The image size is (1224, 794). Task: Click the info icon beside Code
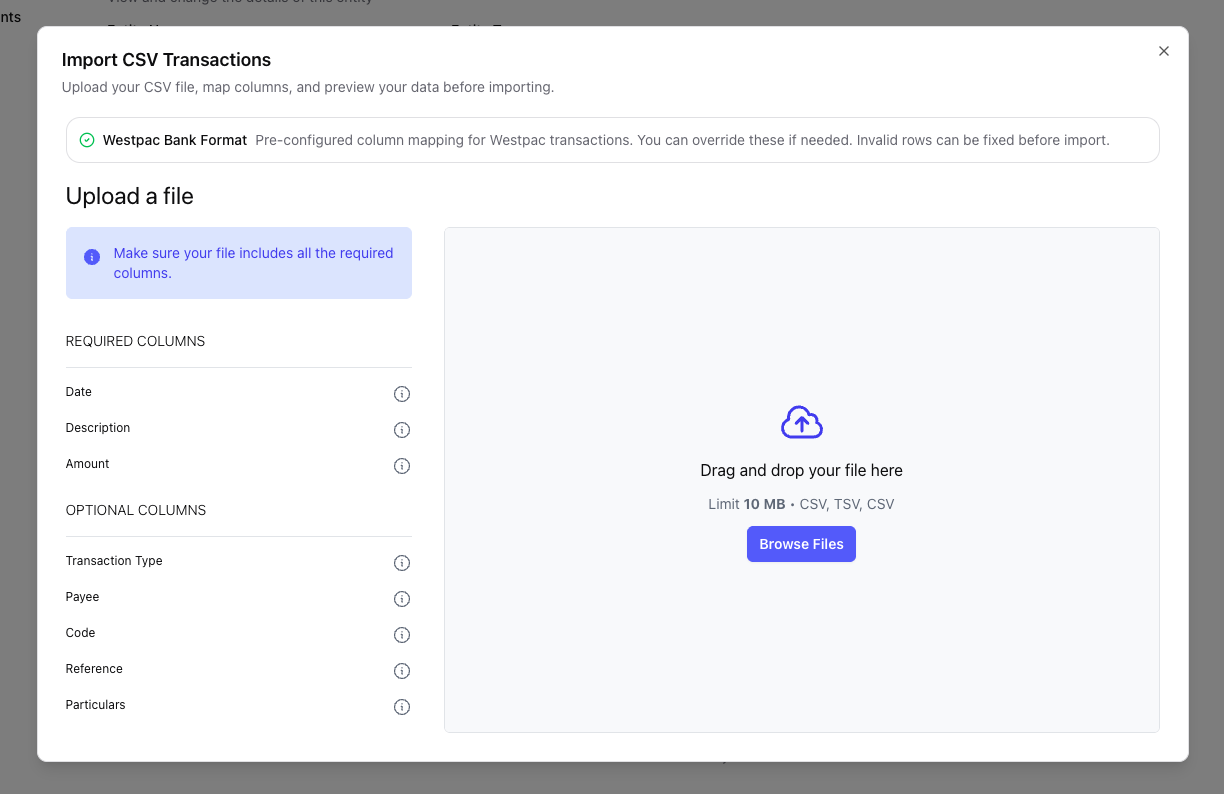coord(402,635)
